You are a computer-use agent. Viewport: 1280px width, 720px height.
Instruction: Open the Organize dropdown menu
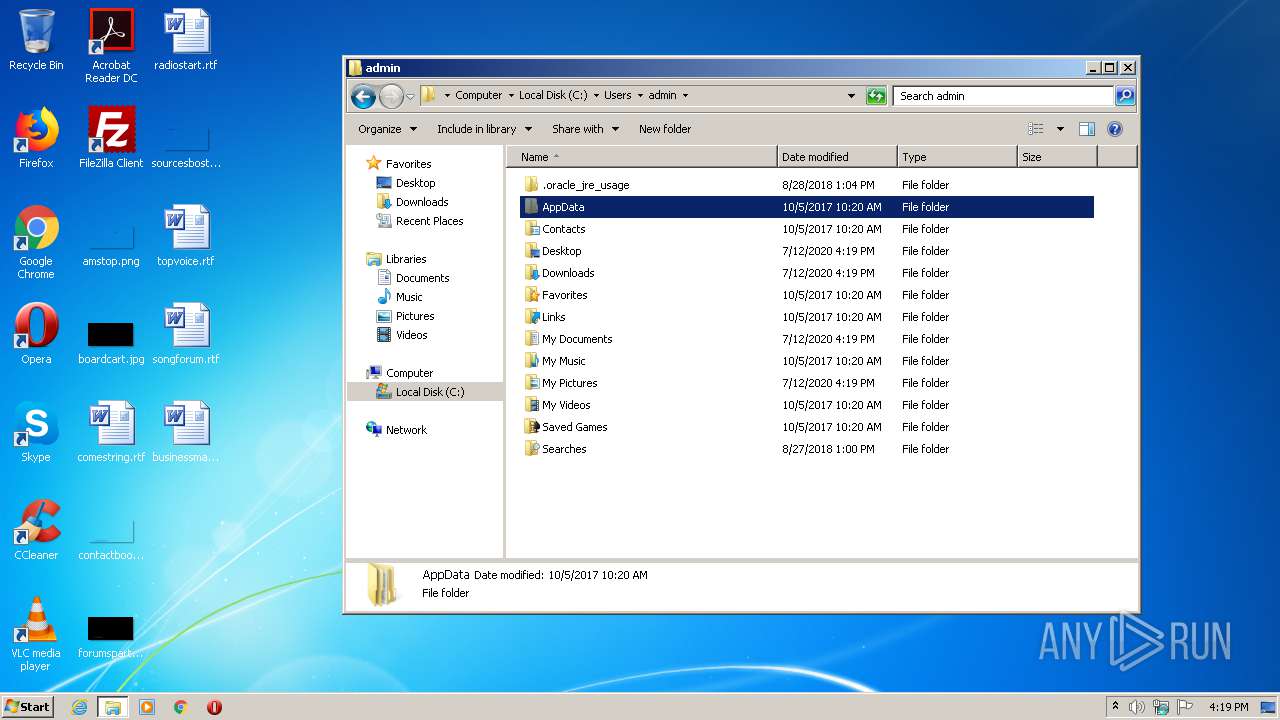click(x=386, y=129)
